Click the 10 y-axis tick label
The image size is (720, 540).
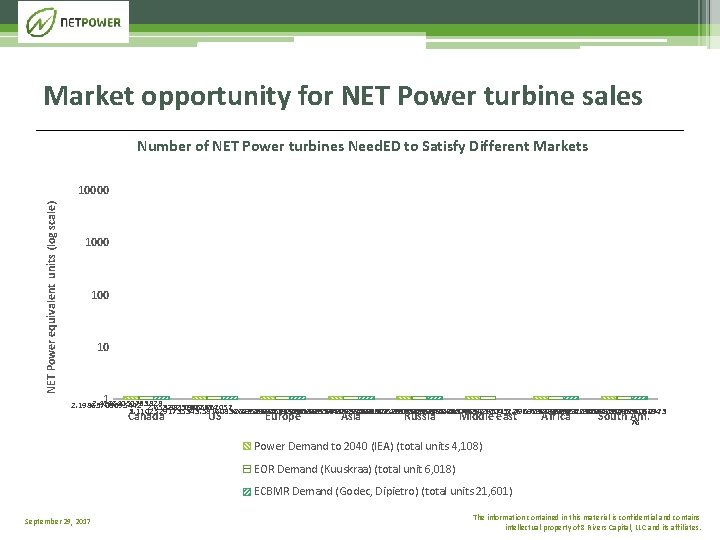point(103,347)
